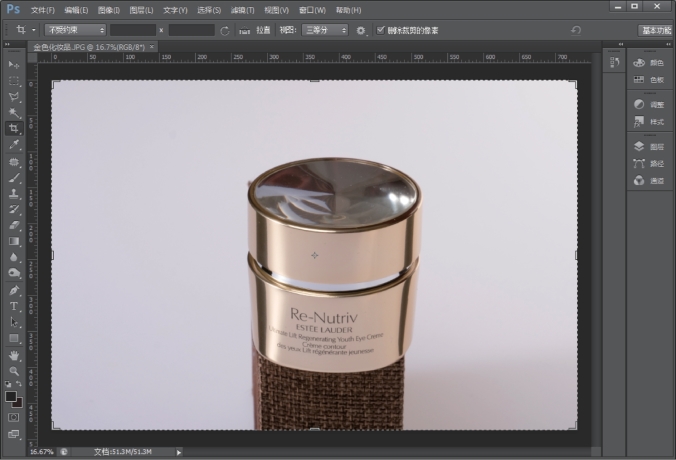Open the 三等分 overlay view dropdown
Image resolution: width=676 pixels, height=460 pixels.
[x=325, y=30]
